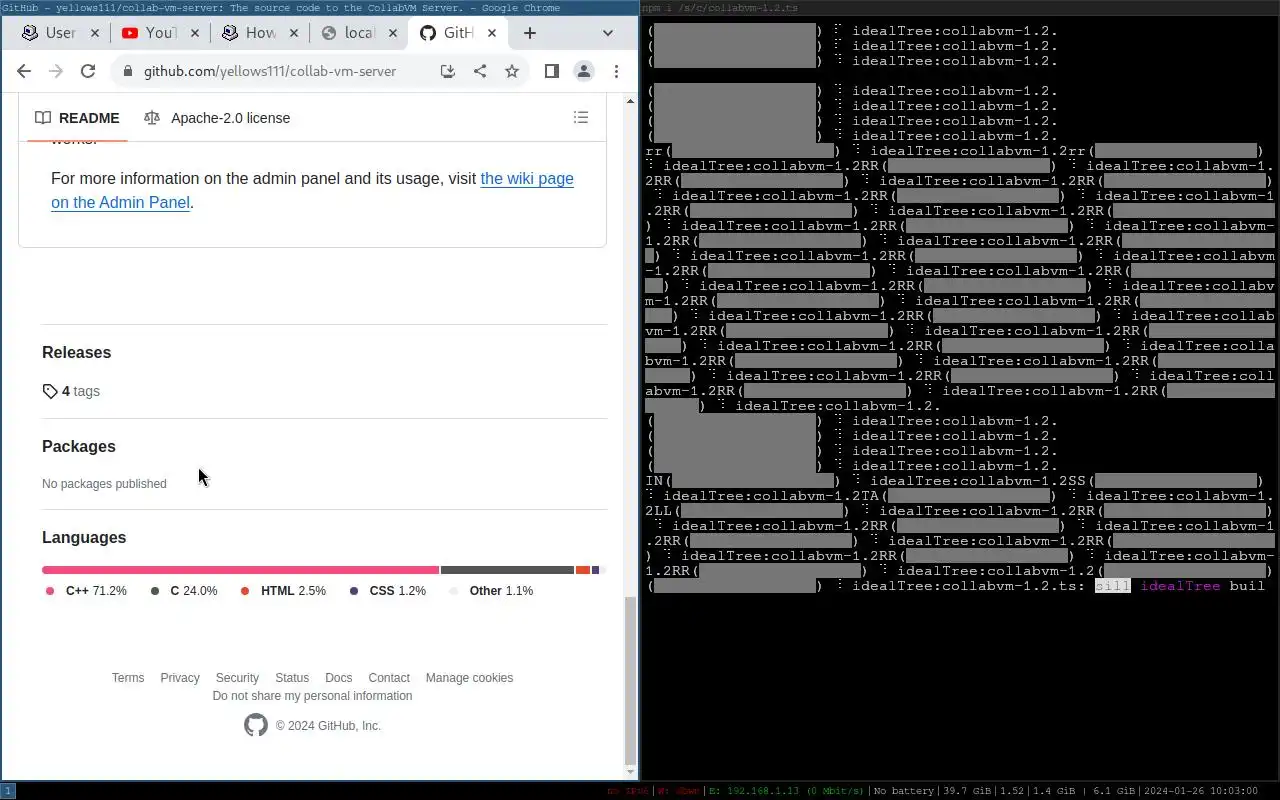
Task: Open the tab search dropdown chevron
Action: tap(607, 33)
